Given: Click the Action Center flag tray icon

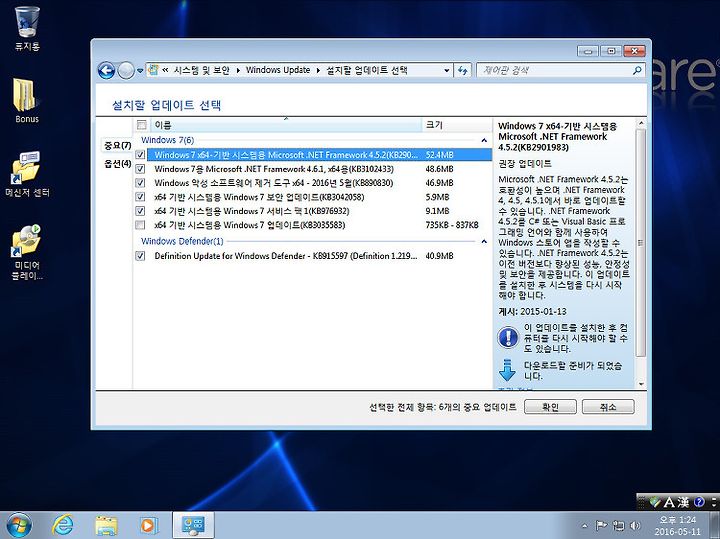Looking at the screenshot, I should (x=601, y=526).
